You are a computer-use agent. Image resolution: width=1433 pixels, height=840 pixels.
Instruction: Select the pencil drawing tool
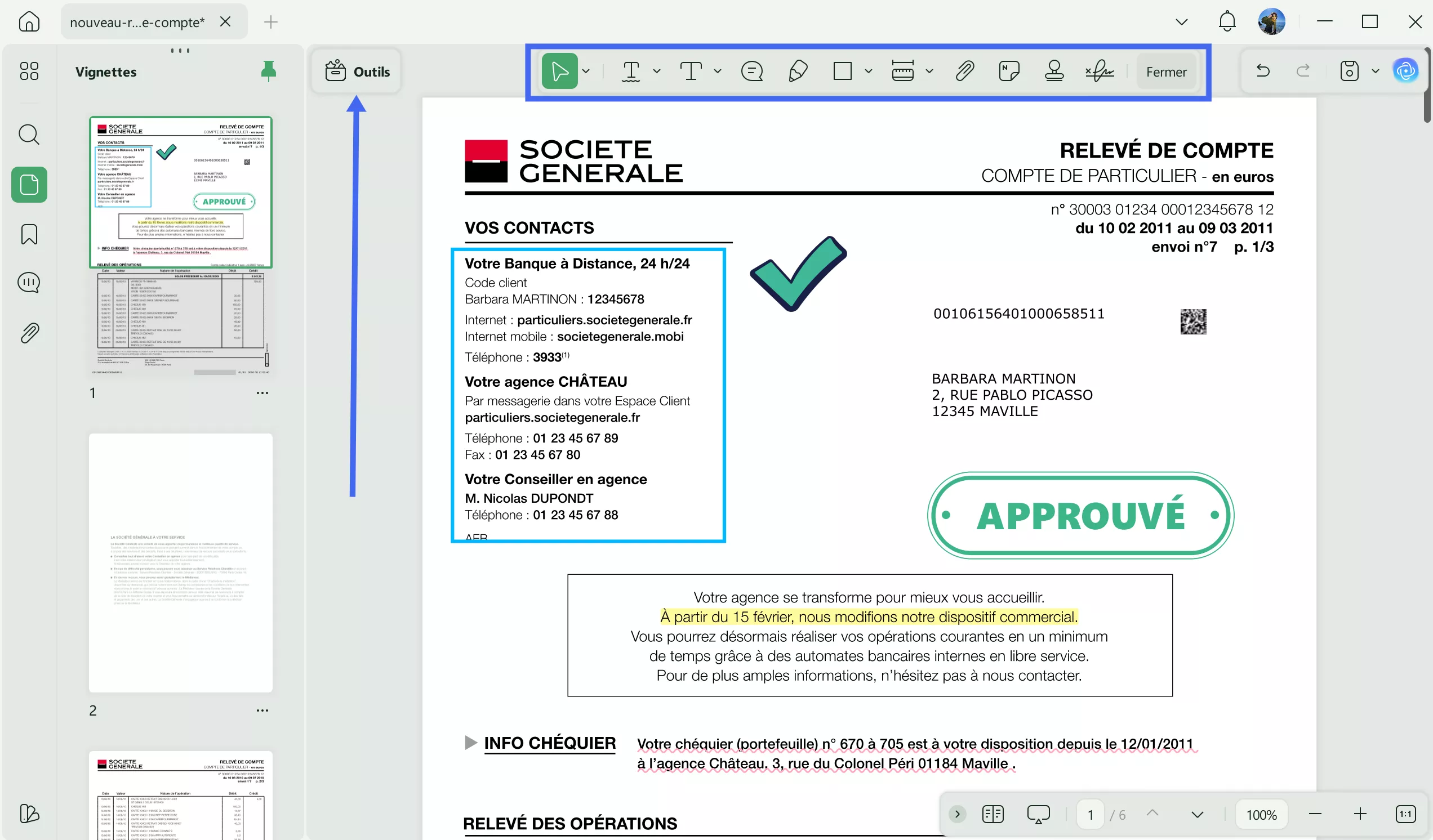point(797,72)
